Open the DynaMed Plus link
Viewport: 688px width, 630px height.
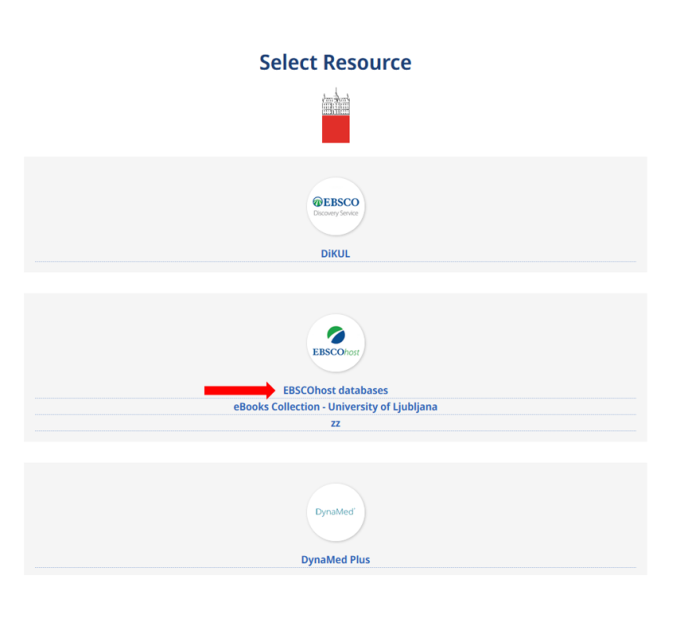coord(335,559)
